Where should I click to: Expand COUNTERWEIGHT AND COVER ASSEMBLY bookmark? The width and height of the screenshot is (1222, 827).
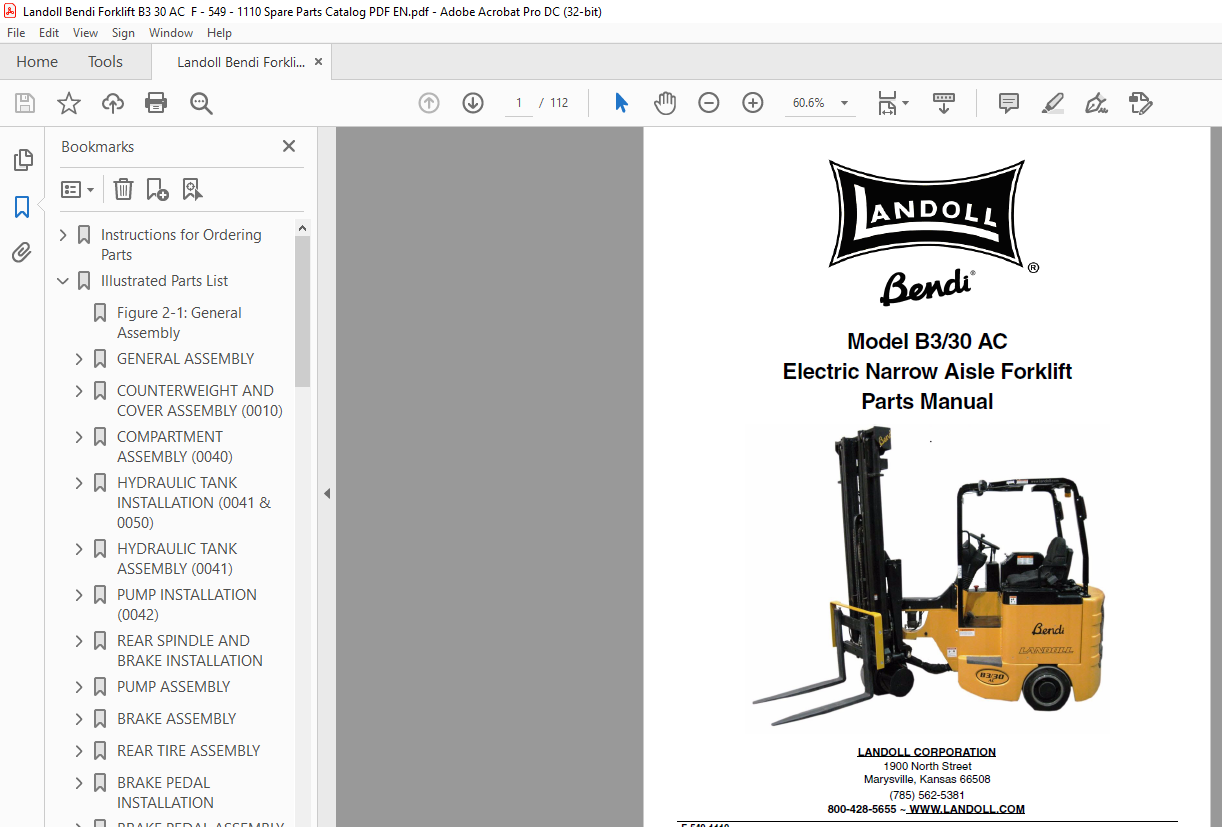point(79,391)
